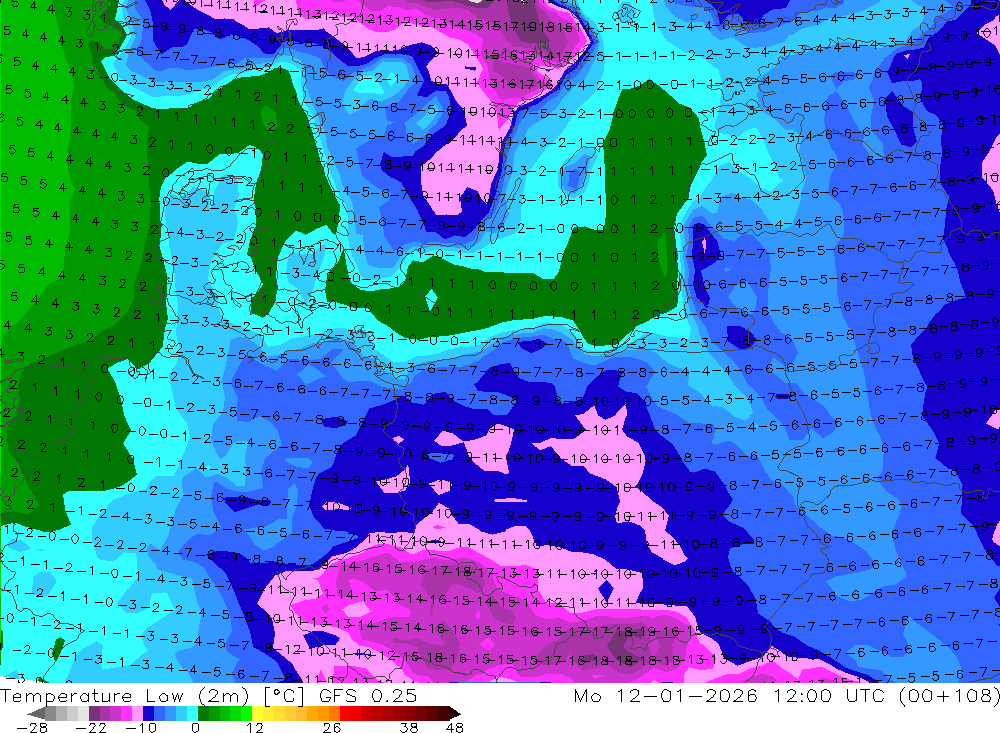
Task: Click the '-28' legend value
Action: (x=32, y=727)
